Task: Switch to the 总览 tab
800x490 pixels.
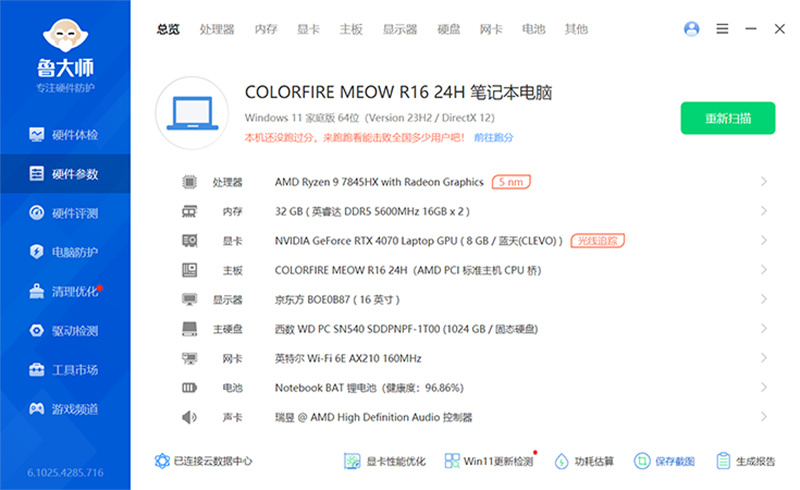Action: coord(168,30)
